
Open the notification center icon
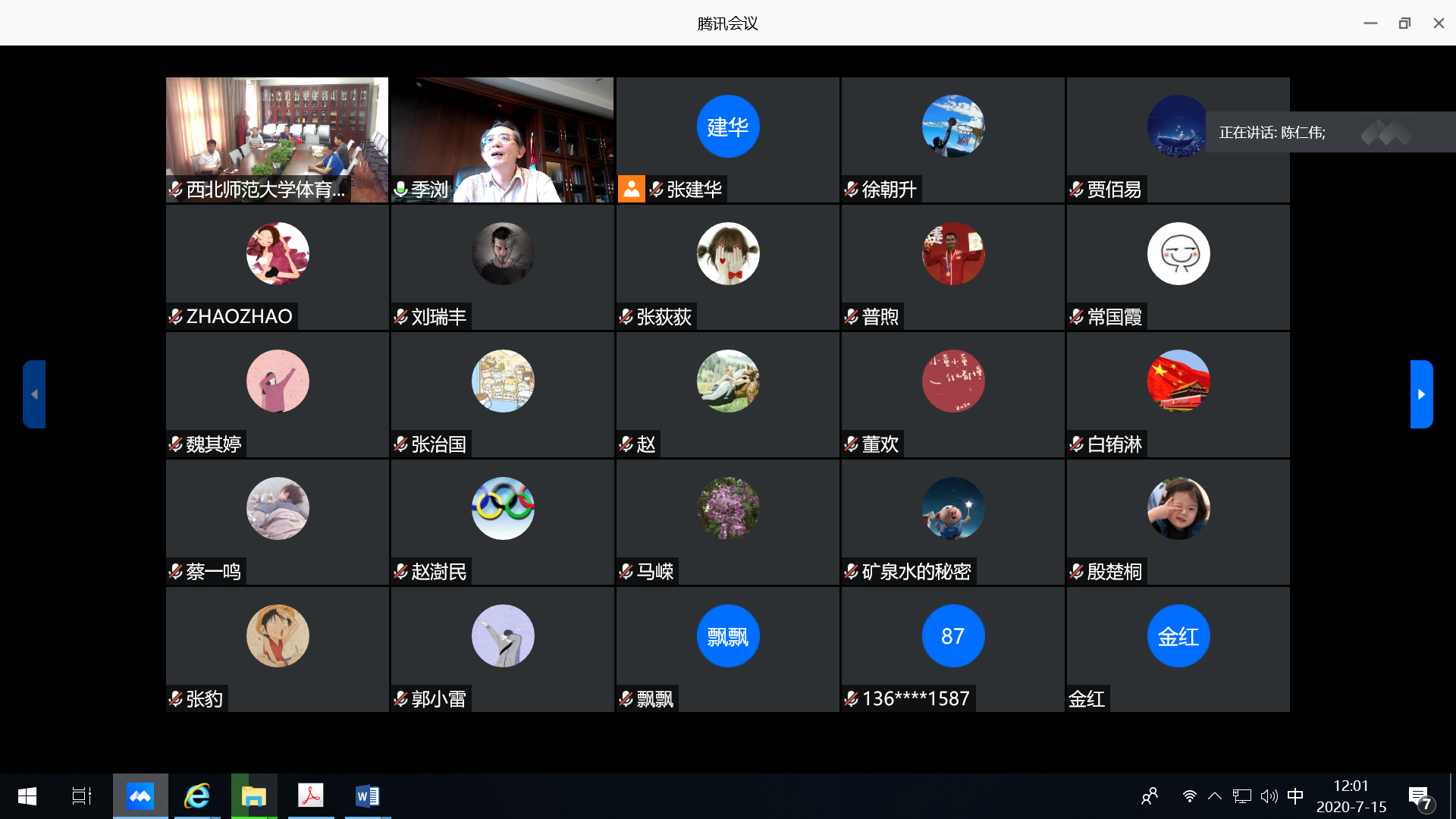click(x=1420, y=797)
